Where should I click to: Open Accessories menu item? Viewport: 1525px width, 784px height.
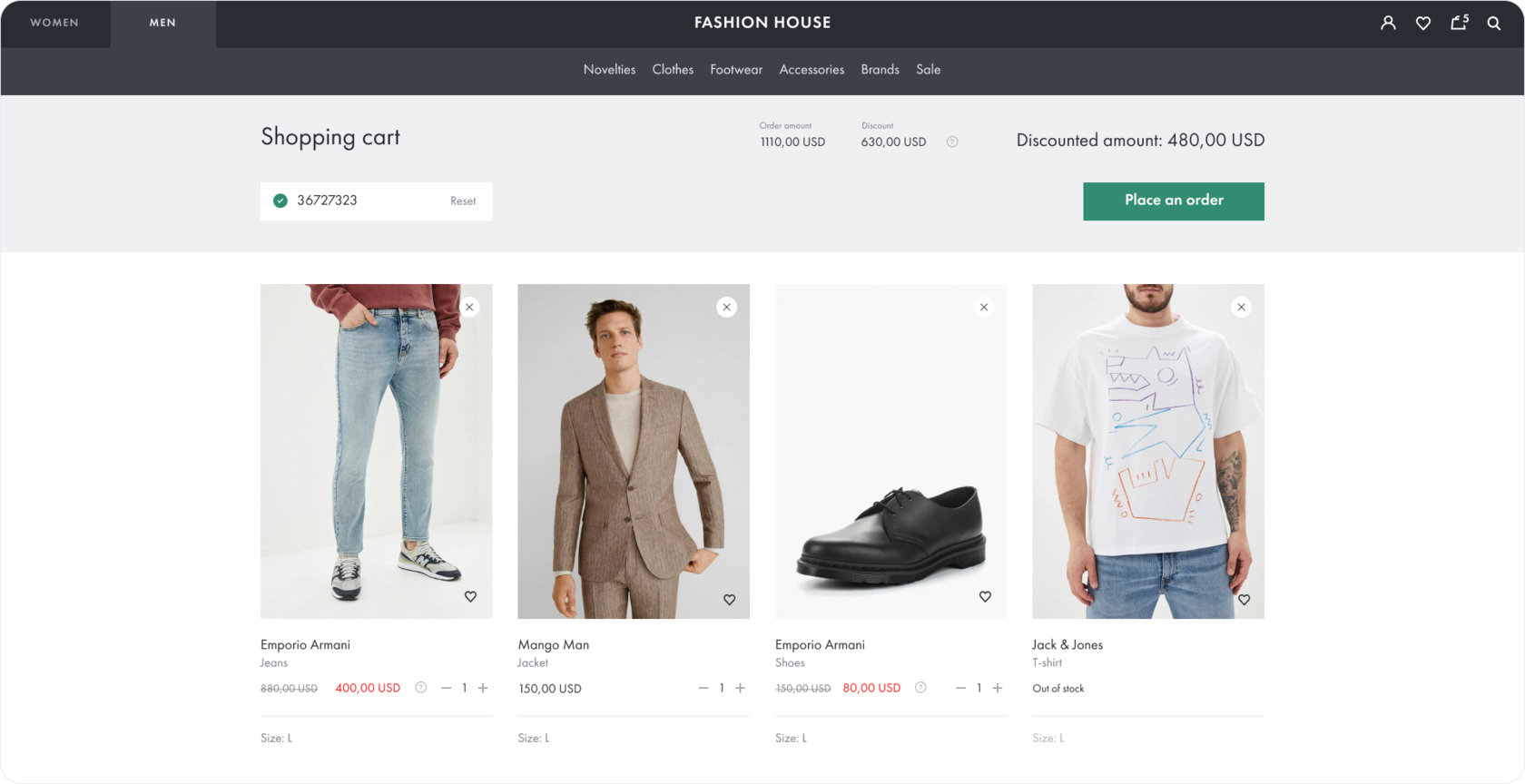(812, 70)
